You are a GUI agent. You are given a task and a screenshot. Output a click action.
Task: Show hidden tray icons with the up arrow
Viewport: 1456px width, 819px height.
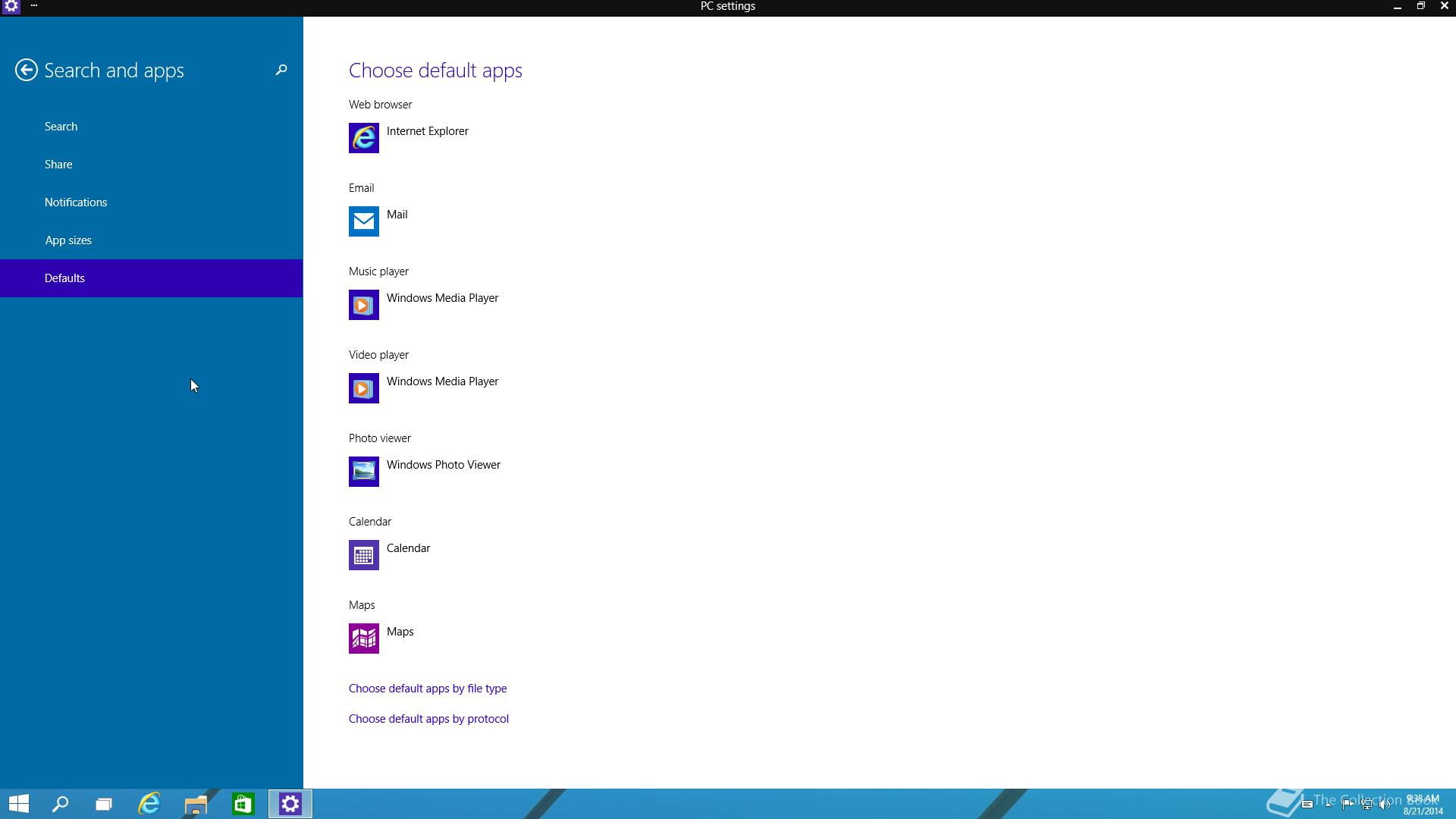[x=1329, y=804]
